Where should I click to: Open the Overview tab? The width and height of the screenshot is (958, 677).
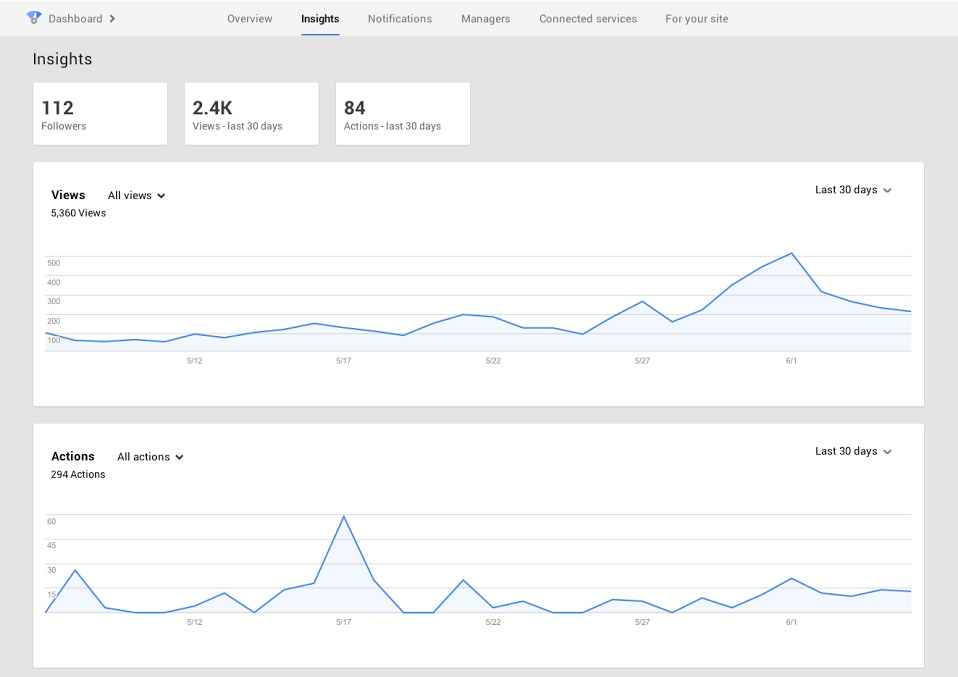[x=249, y=19]
